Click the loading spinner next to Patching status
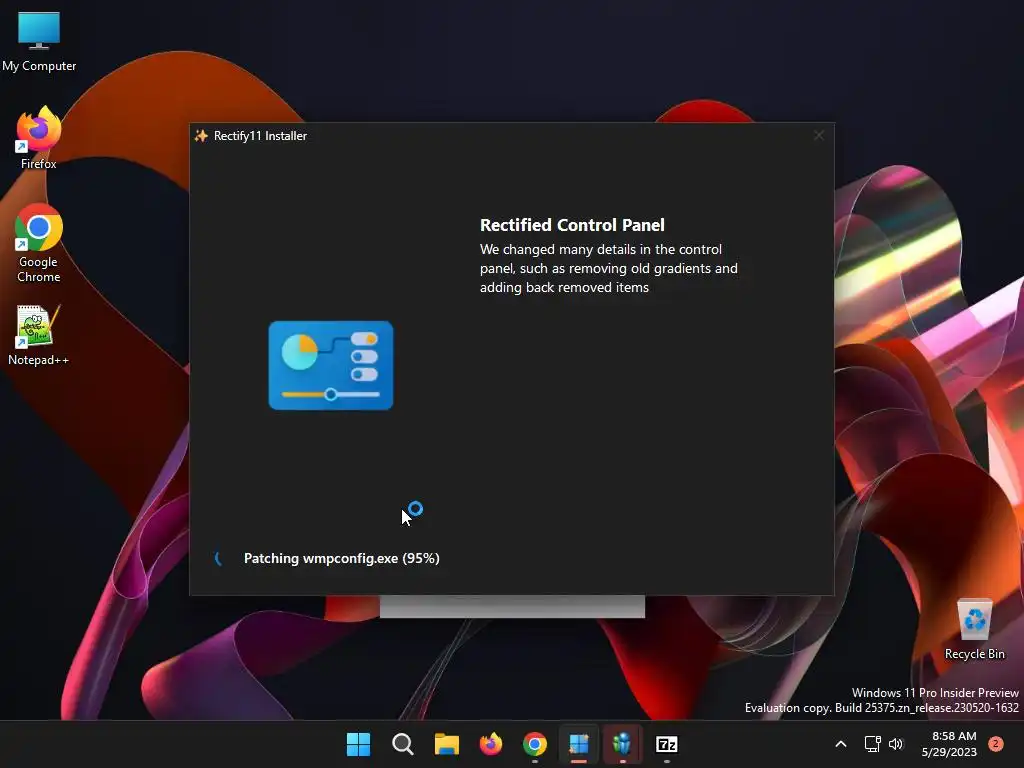This screenshot has width=1024, height=768. (218, 558)
